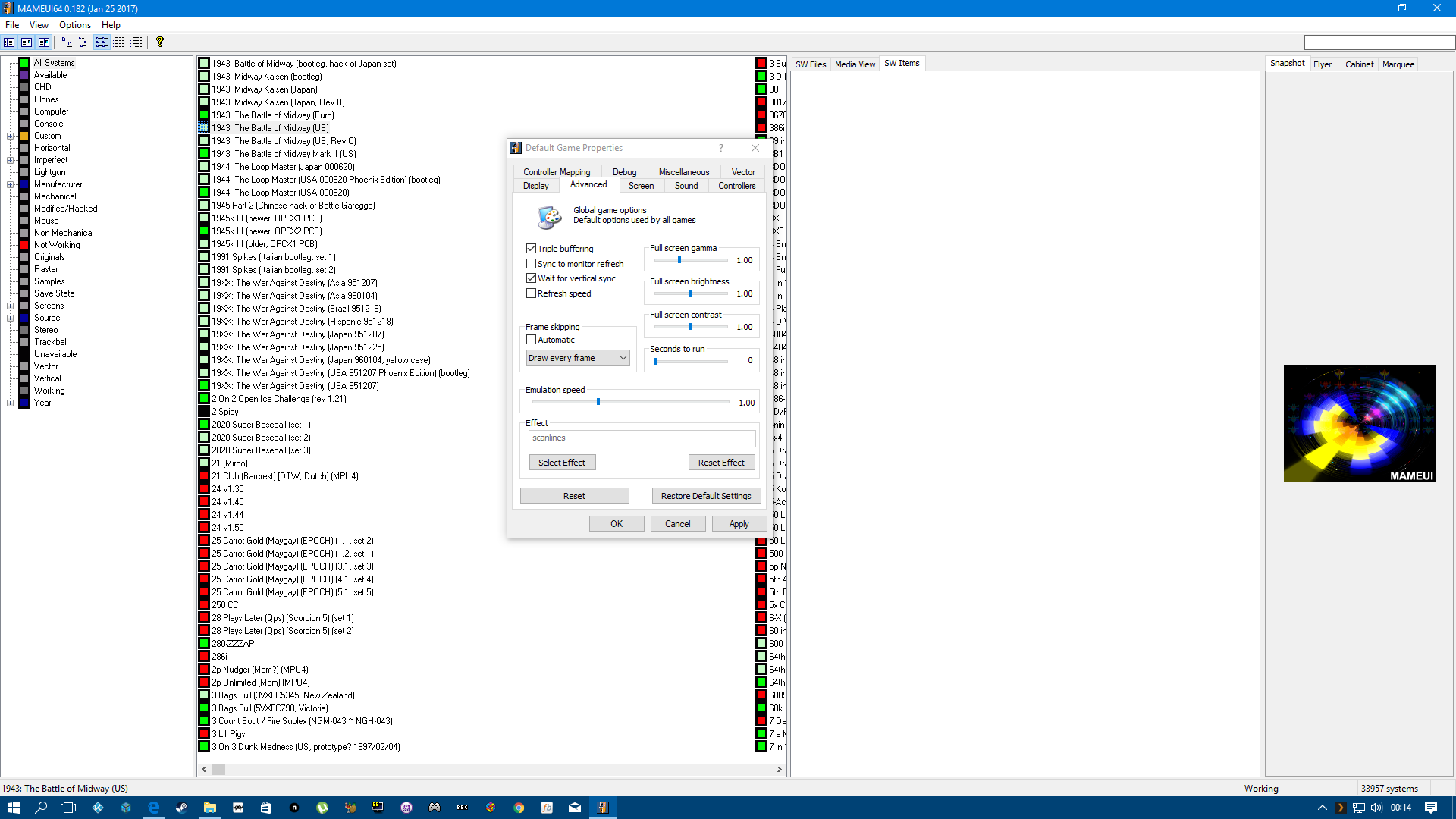1456x819 pixels.
Task: Adjust the Full screen brightness slider
Action: [x=690, y=293]
